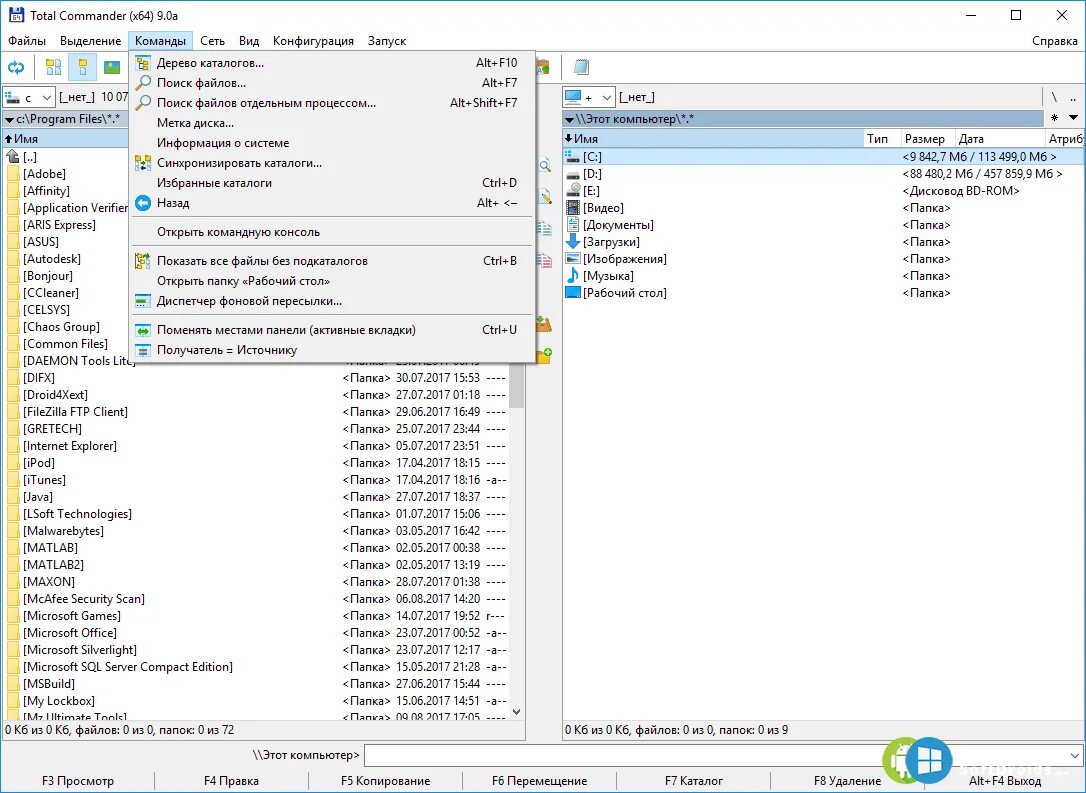Open the Сеть menu

click(213, 41)
